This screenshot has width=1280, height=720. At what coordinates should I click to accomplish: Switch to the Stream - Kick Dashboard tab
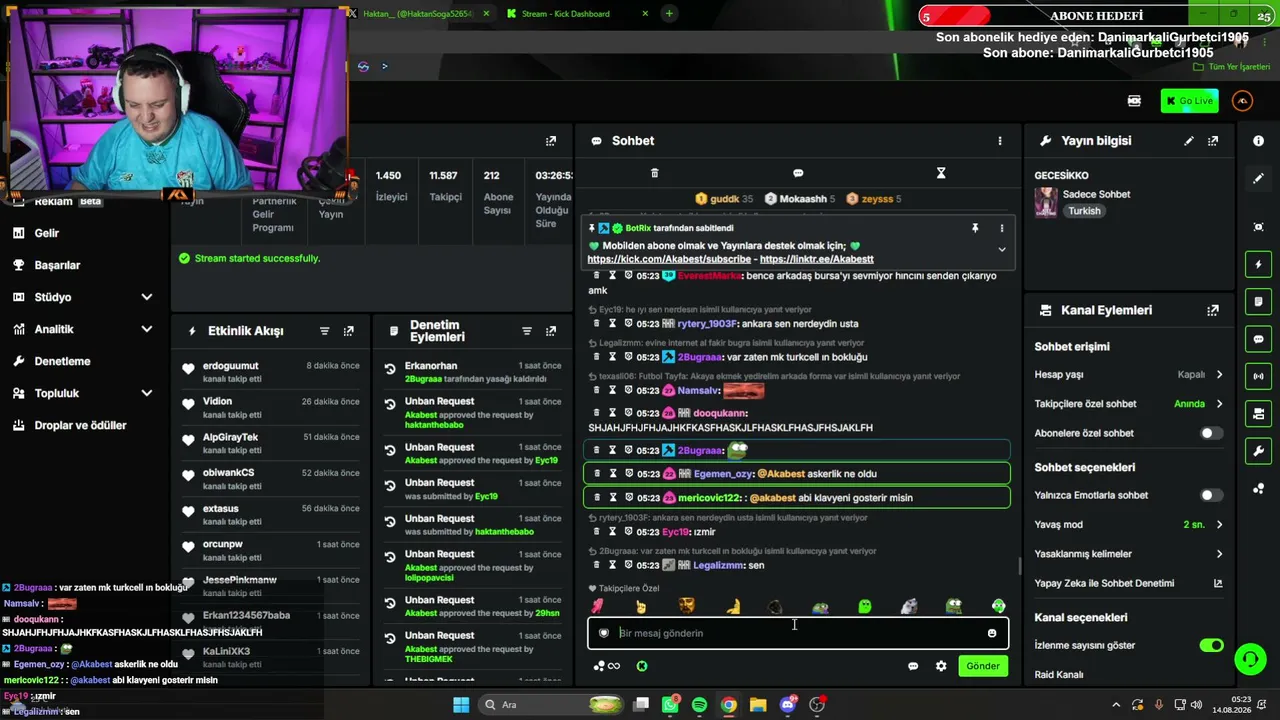[576, 14]
